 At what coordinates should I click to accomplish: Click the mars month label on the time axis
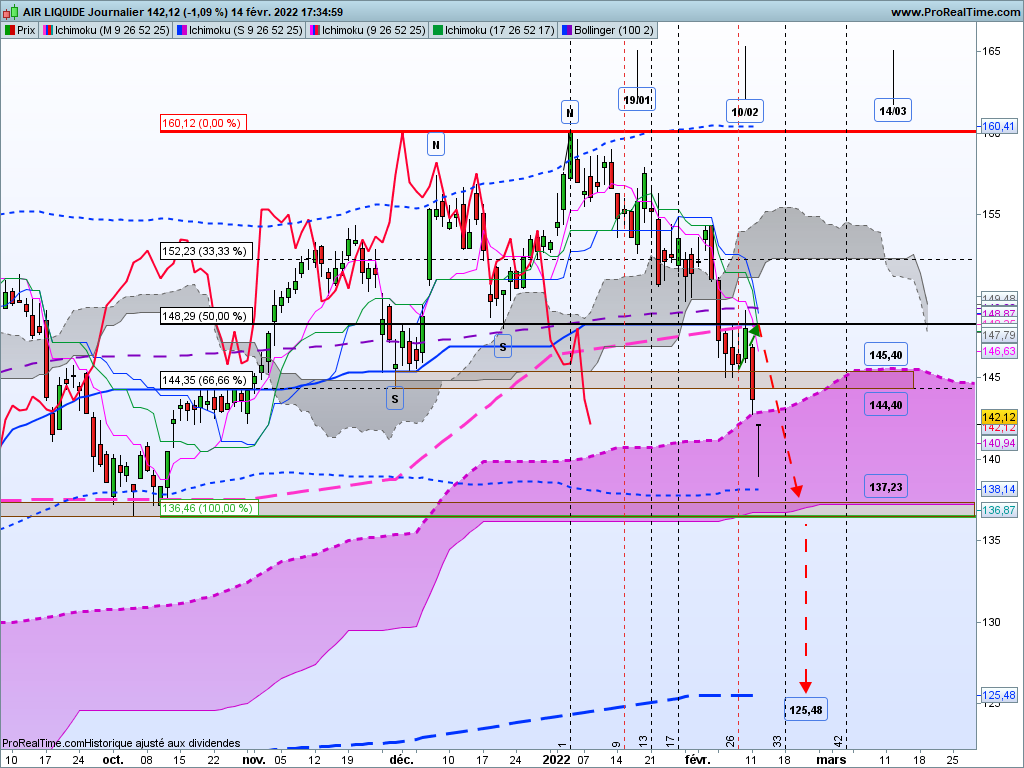[831, 760]
